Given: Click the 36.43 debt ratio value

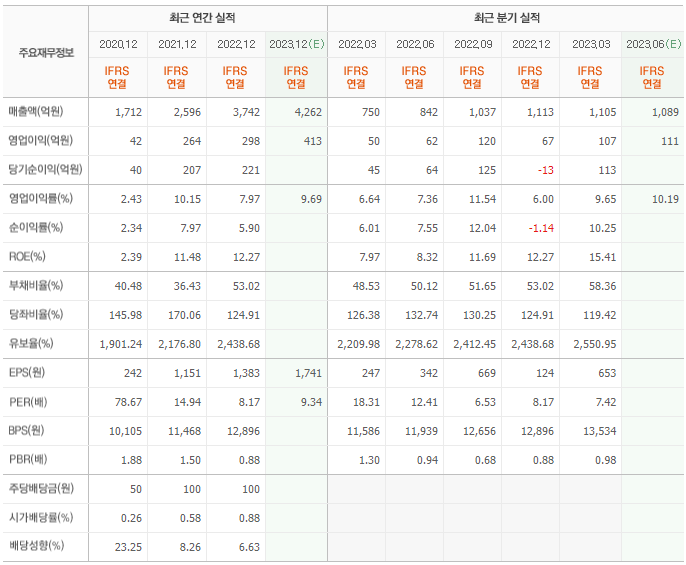Looking at the screenshot, I should [x=187, y=286].
